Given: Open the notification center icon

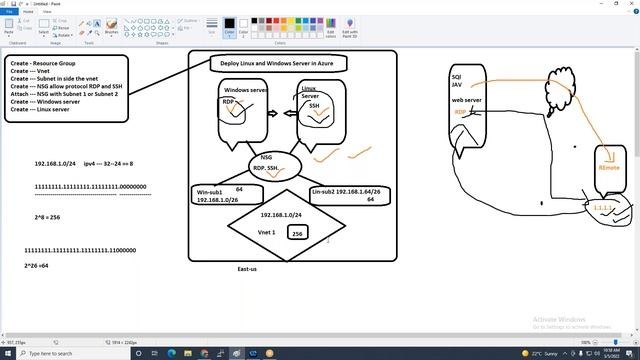Looking at the screenshot, I should click(629, 353).
